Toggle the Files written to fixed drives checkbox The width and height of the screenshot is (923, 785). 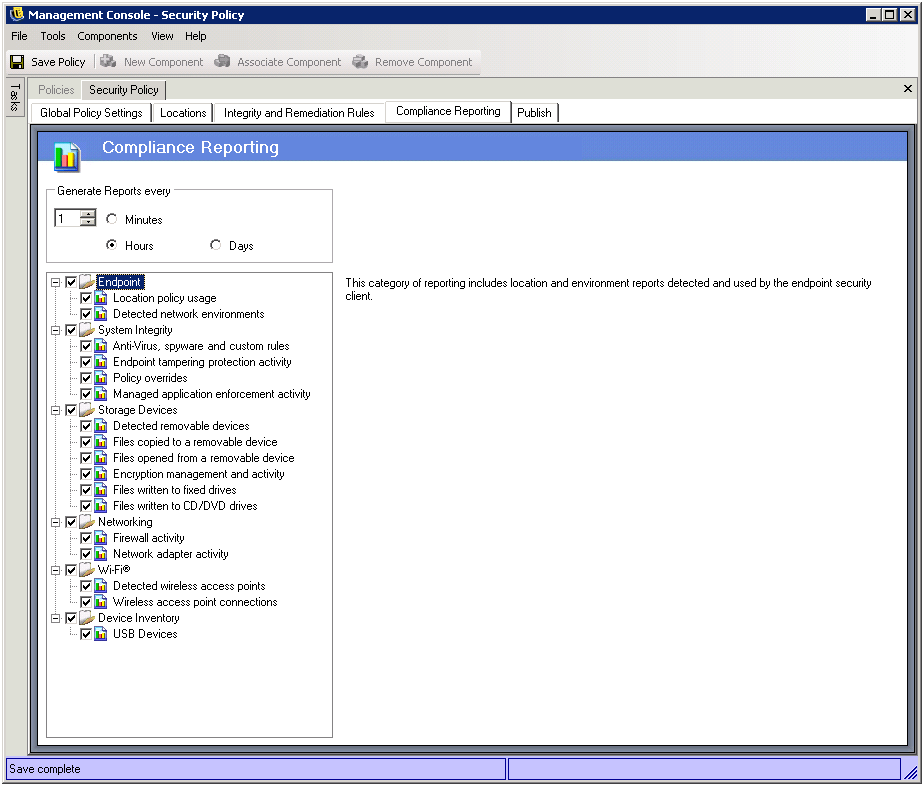click(86, 490)
